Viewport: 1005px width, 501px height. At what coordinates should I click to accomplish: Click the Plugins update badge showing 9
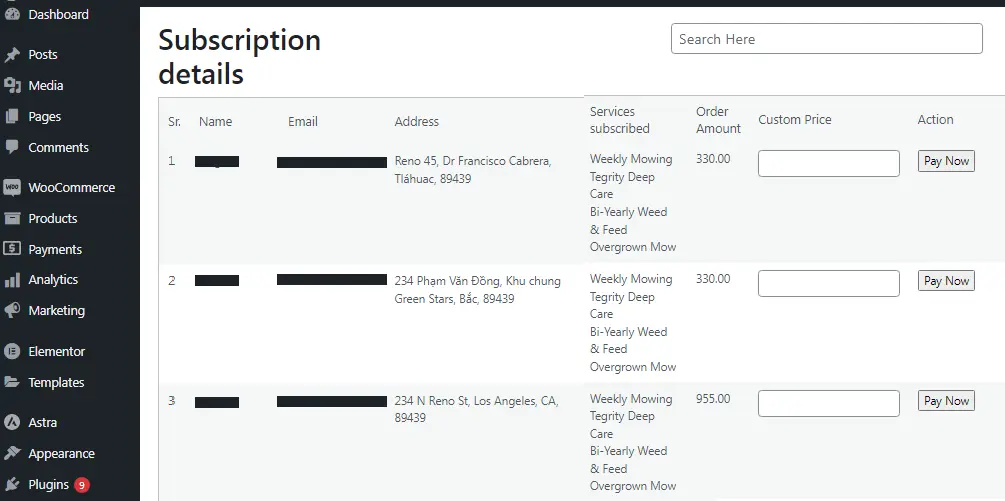(x=81, y=485)
